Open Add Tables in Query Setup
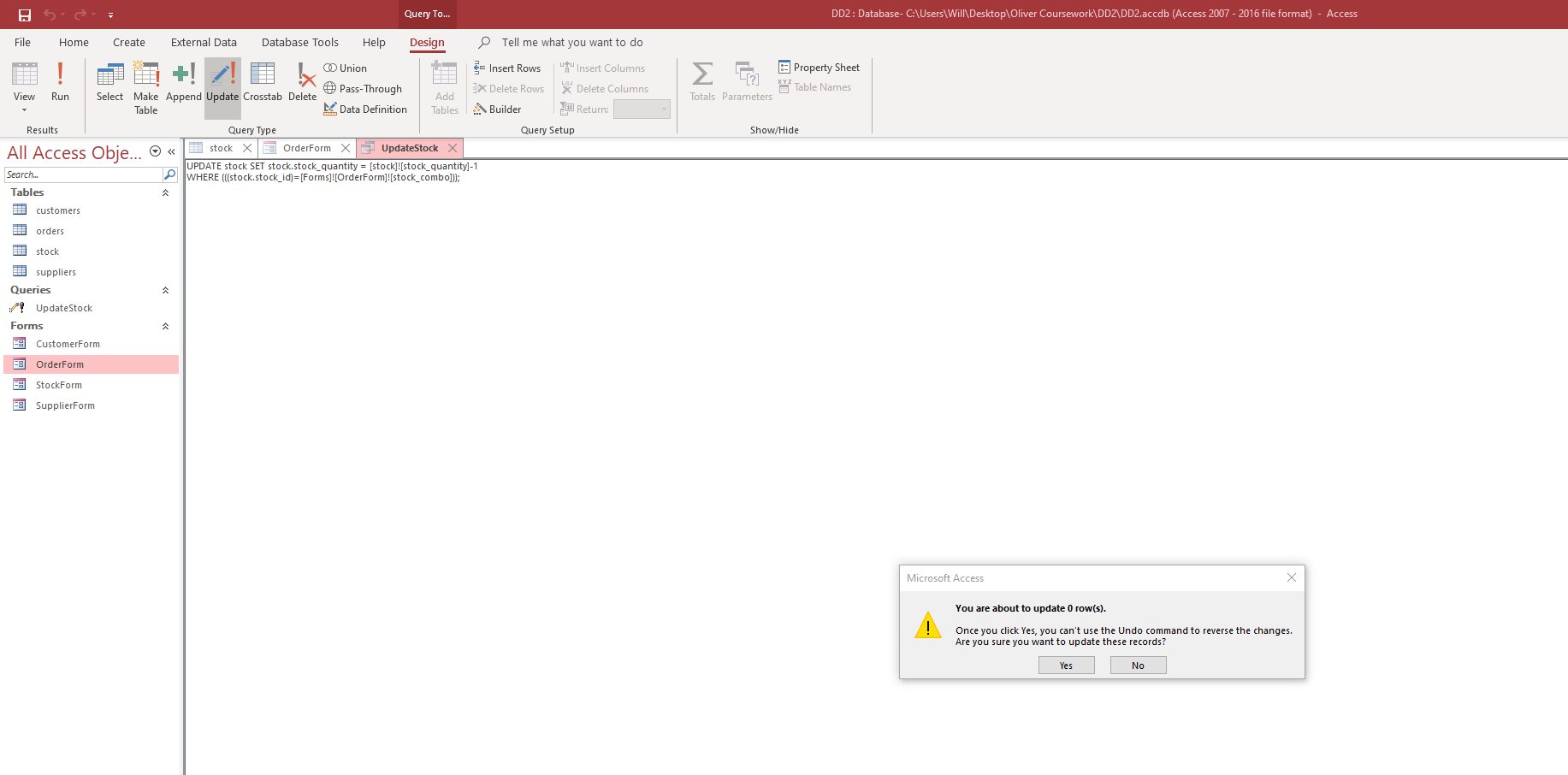This screenshot has height=775, width=1568. [445, 88]
